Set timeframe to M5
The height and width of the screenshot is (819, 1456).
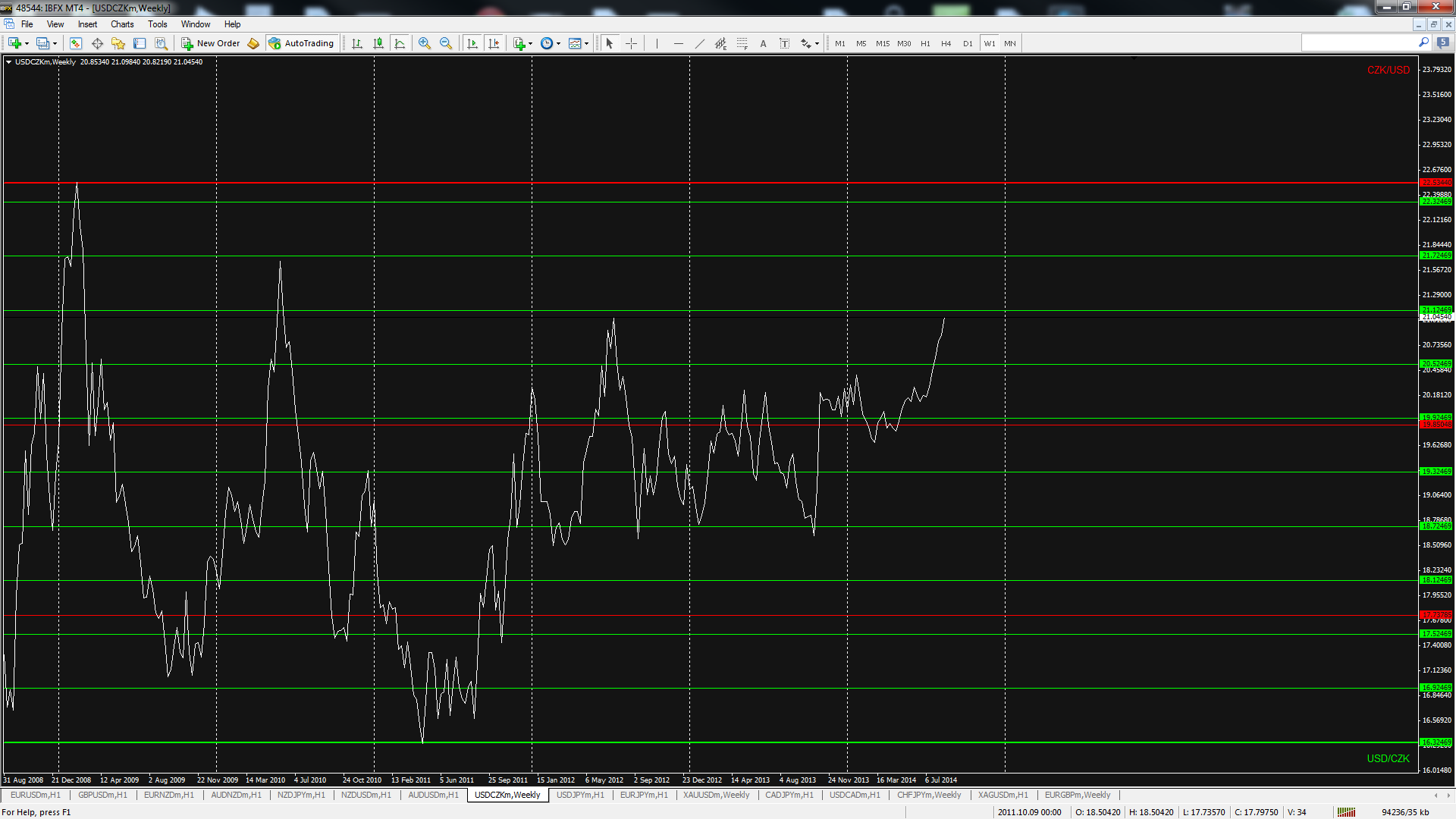861,43
